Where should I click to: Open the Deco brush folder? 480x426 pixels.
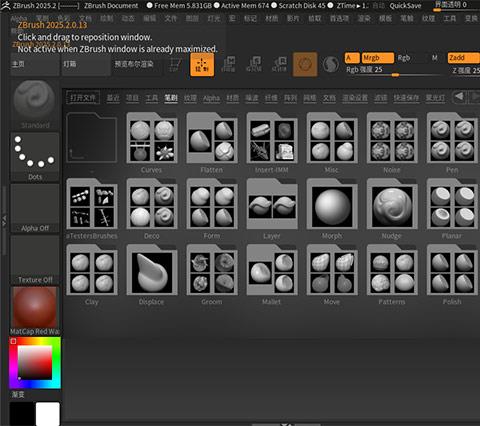[152, 204]
